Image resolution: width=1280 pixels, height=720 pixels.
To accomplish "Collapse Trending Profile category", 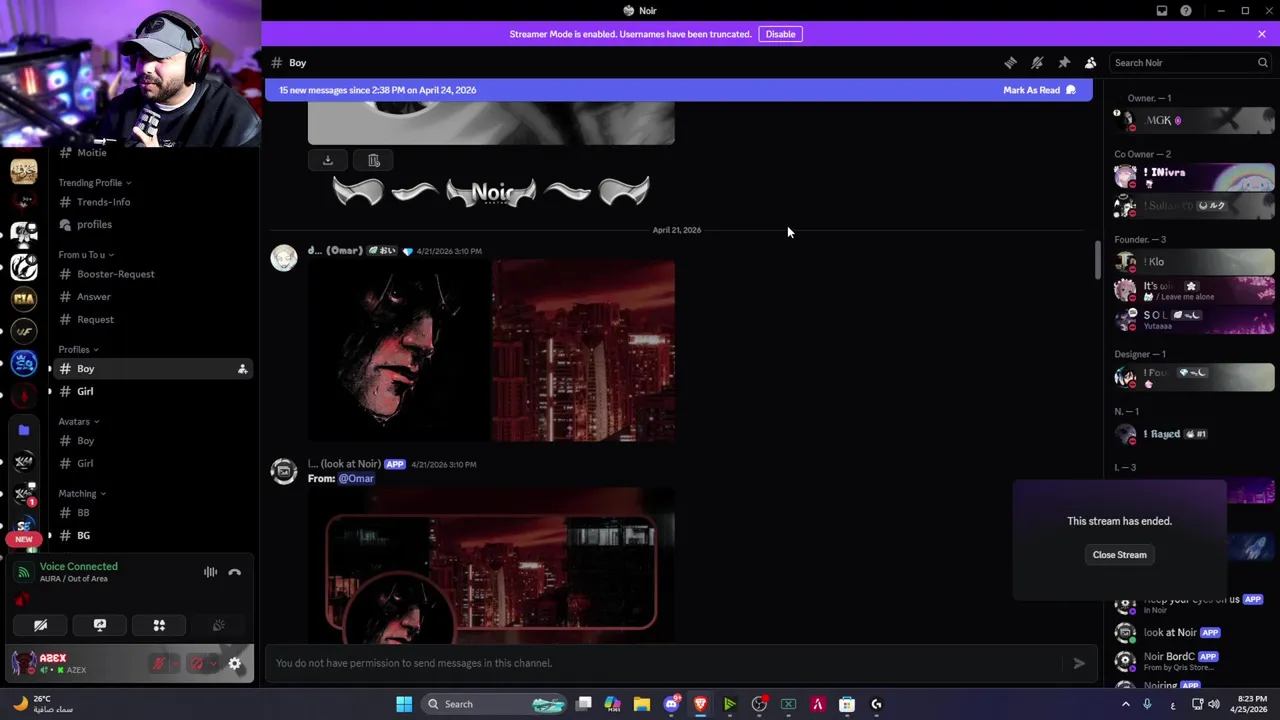I will pos(95,183).
